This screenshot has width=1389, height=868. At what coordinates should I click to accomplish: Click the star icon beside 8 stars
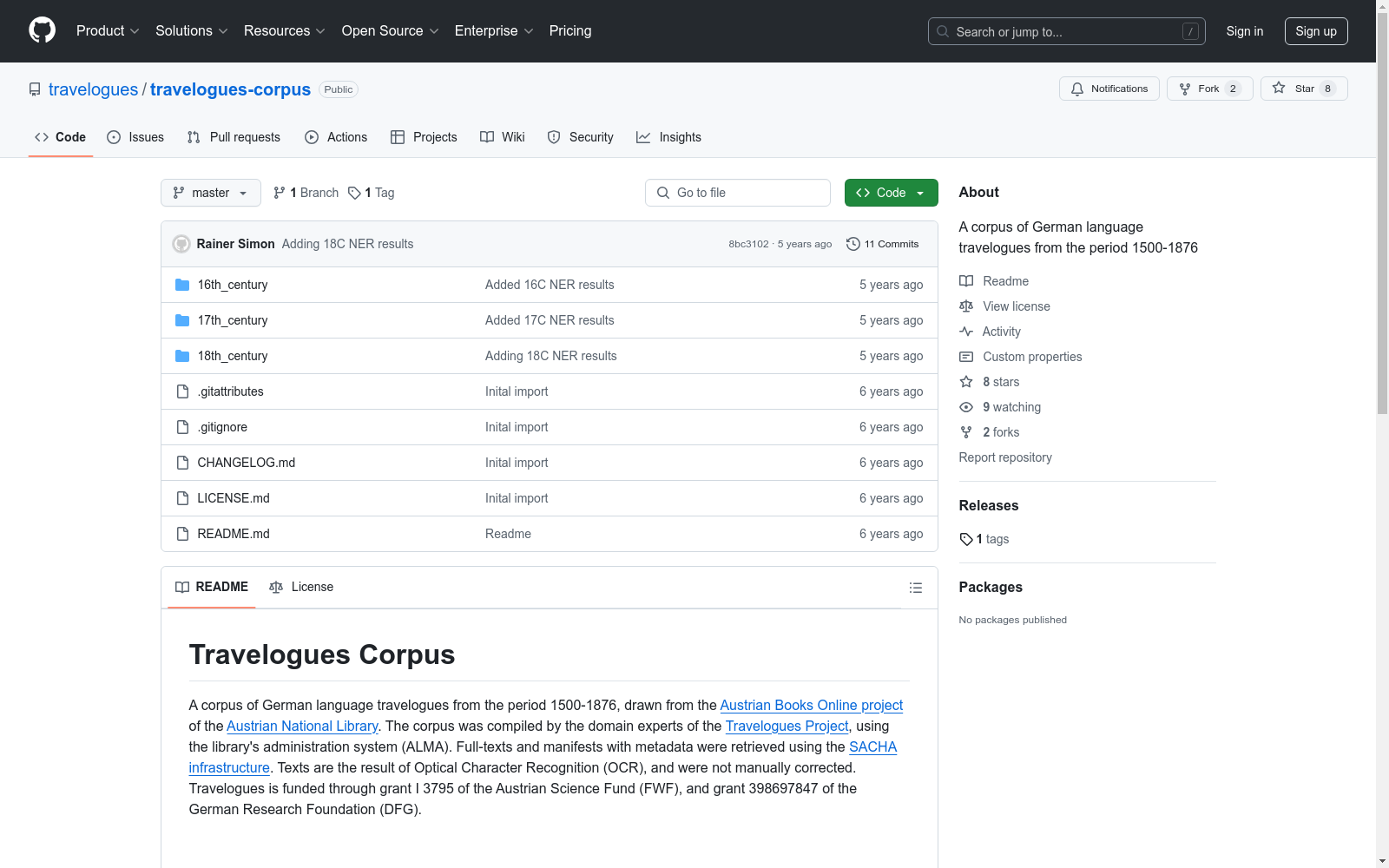(966, 382)
